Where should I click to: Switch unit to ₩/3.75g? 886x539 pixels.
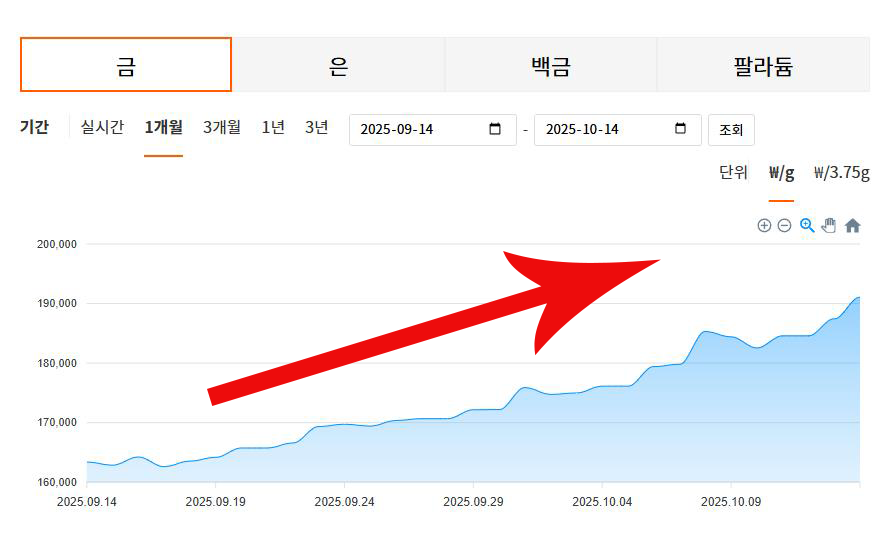pos(841,172)
